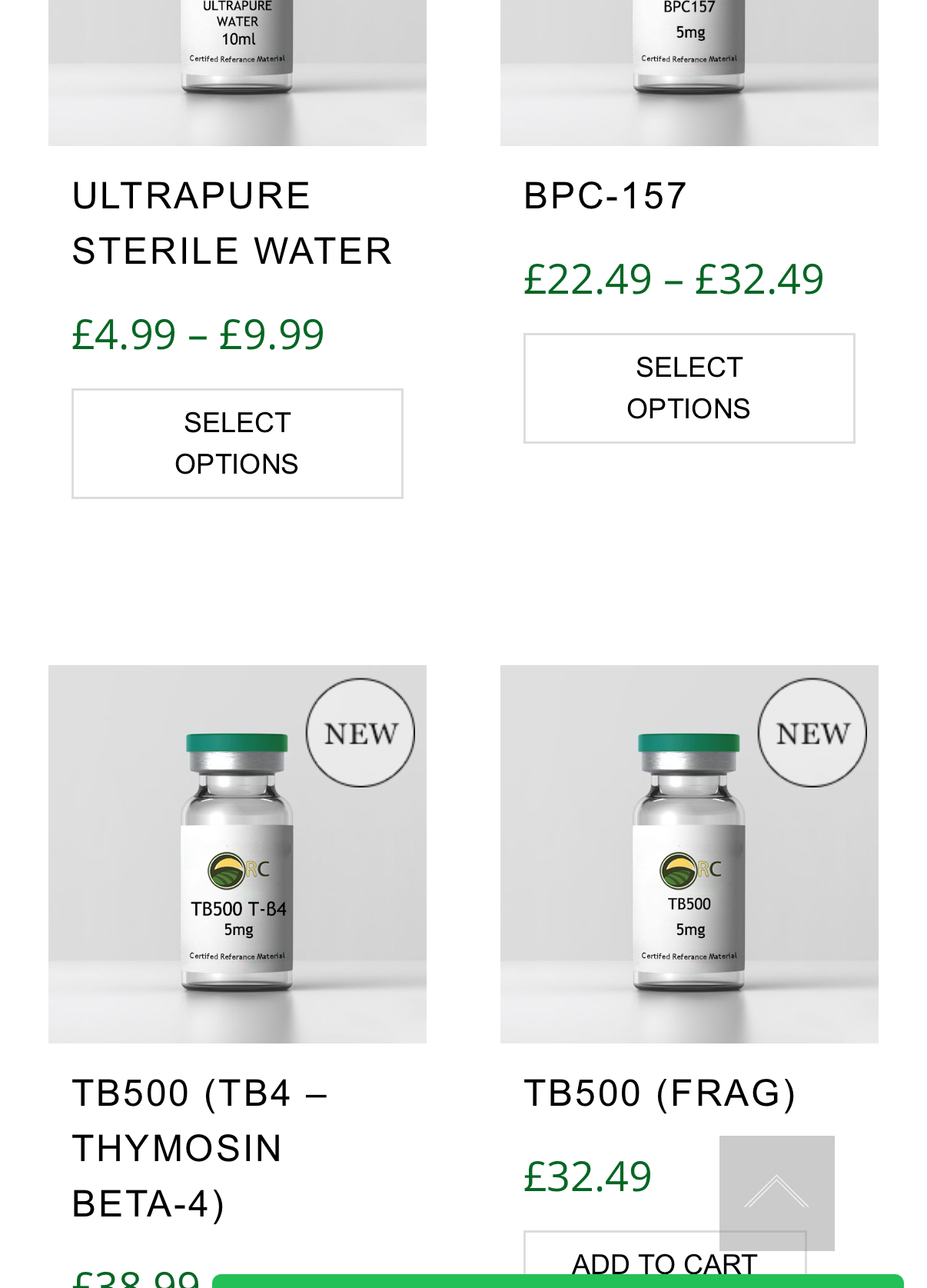
Task: Click the green cap of TB500 T-B4 vial
Action: (x=237, y=742)
